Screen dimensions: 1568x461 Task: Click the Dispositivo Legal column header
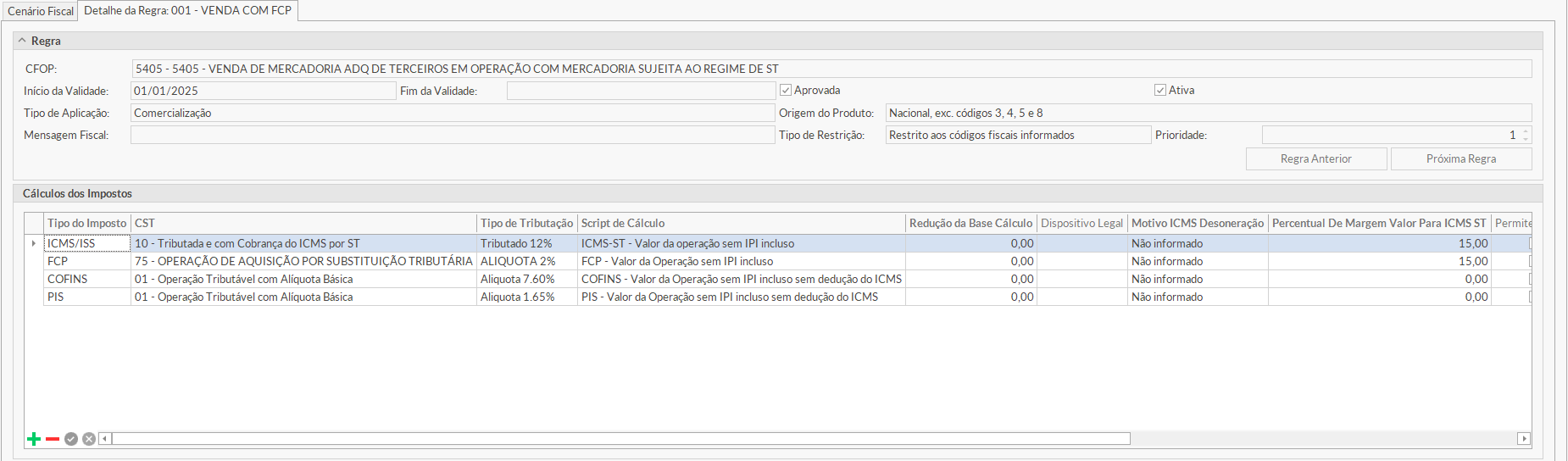(x=1082, y=223)
